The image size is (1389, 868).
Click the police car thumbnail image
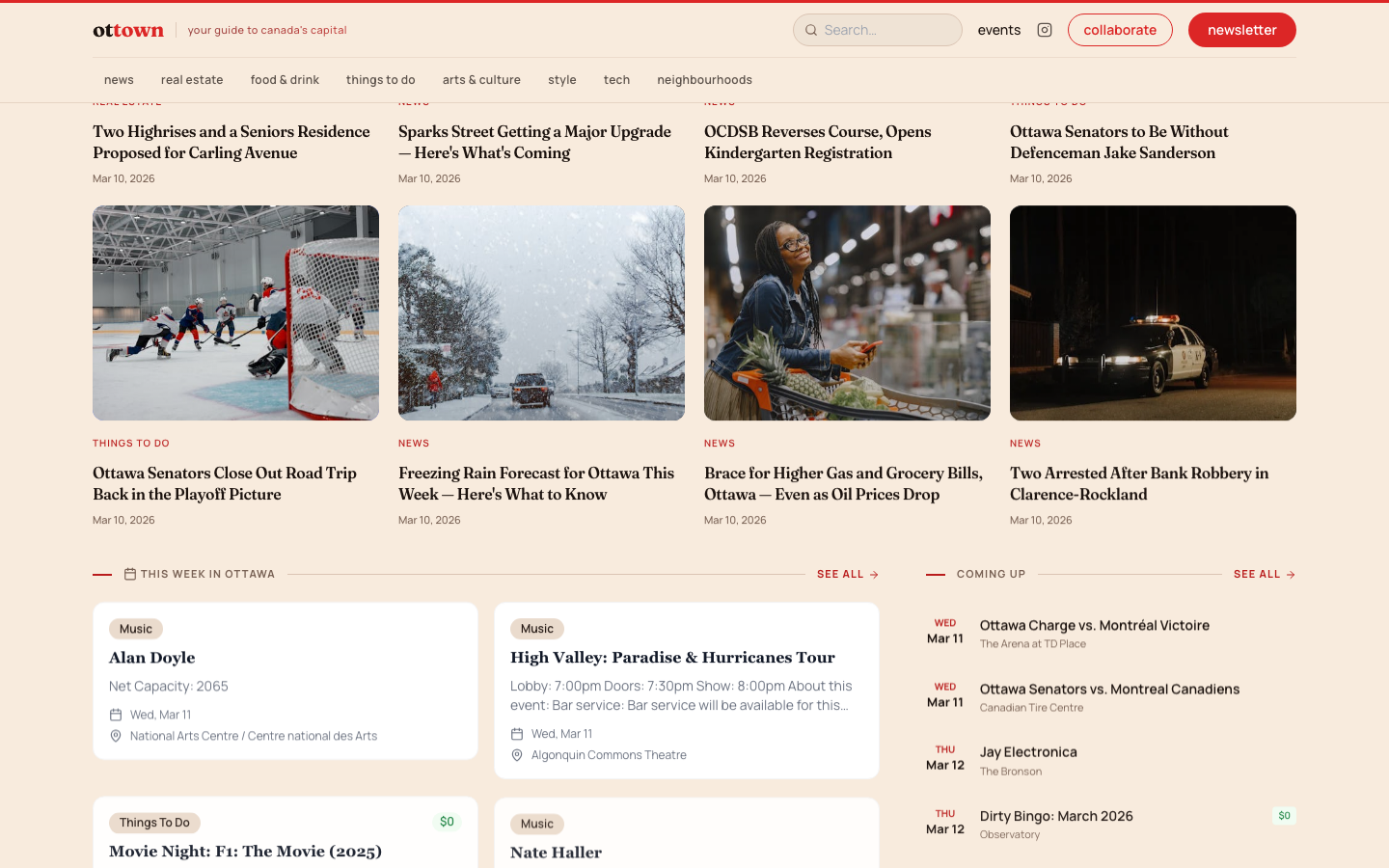point(1153,312)
